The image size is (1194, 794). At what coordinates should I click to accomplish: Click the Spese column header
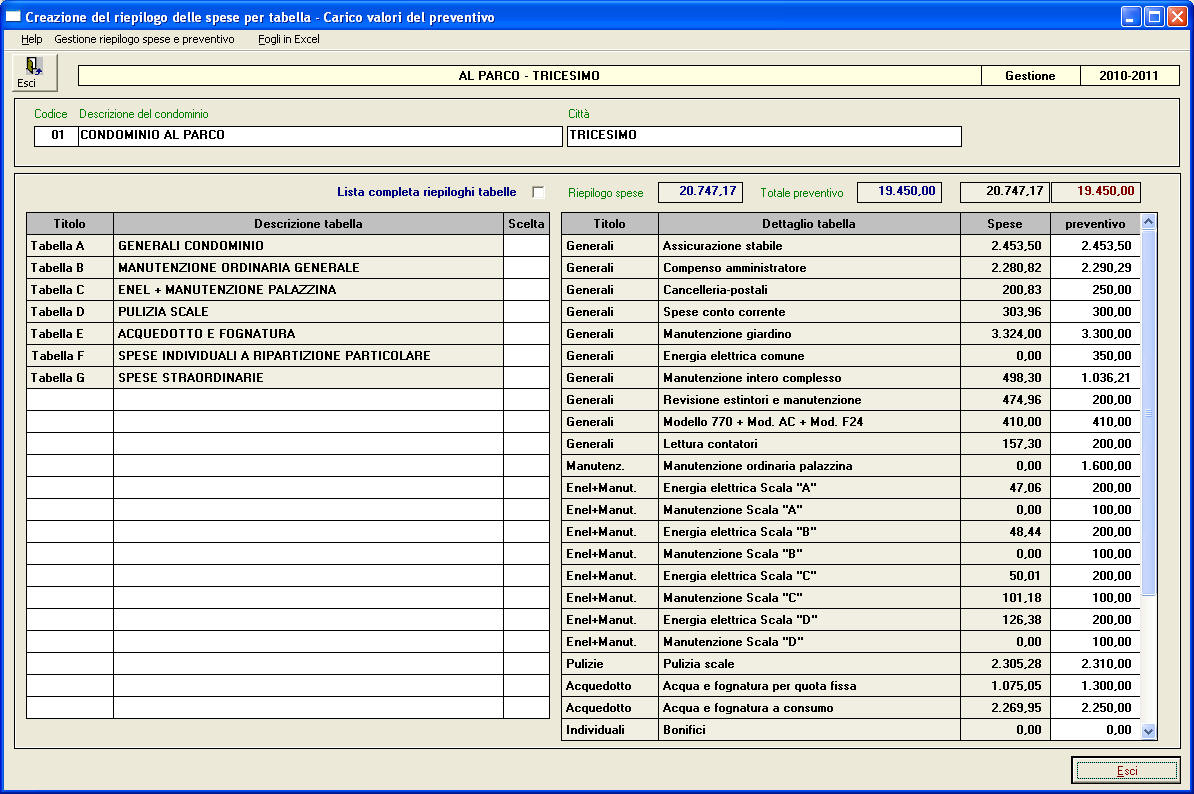pyautogui.click(x=1005, y=224)
